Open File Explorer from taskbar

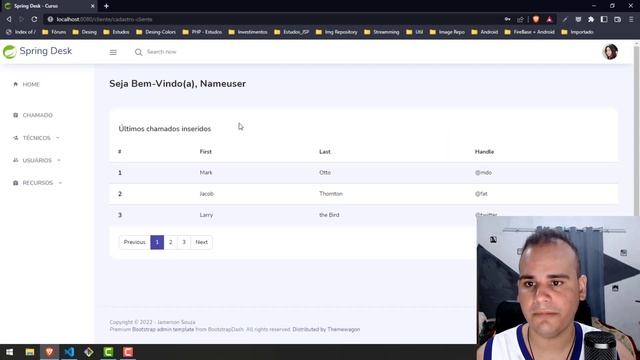tap(30, 352)
